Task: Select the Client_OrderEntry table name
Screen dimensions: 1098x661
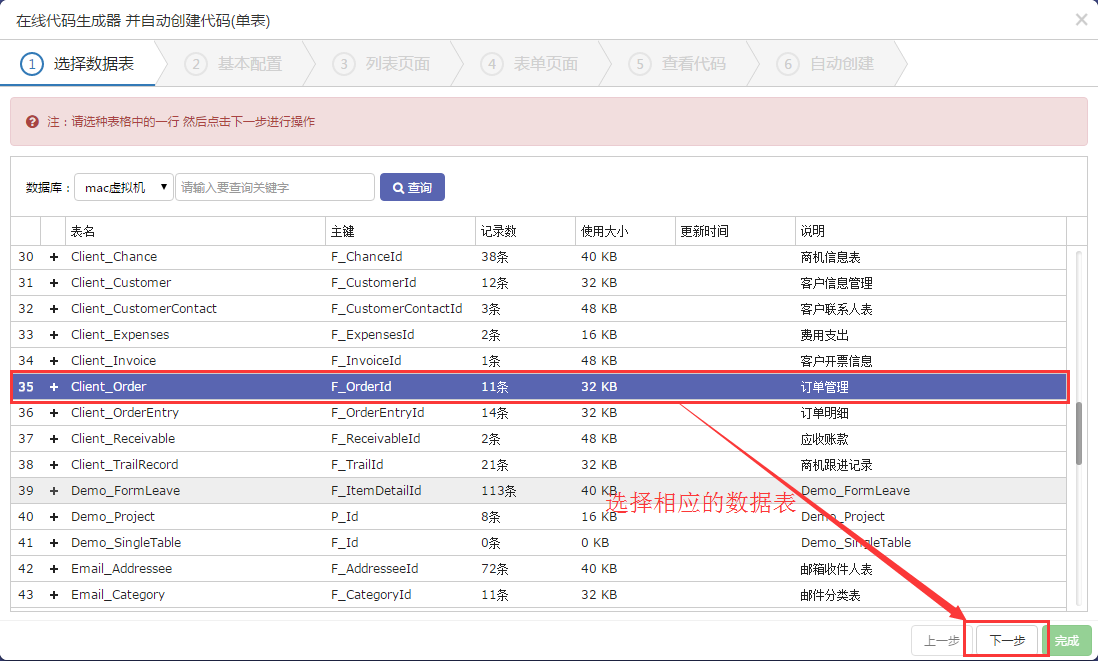Action: 125,413
